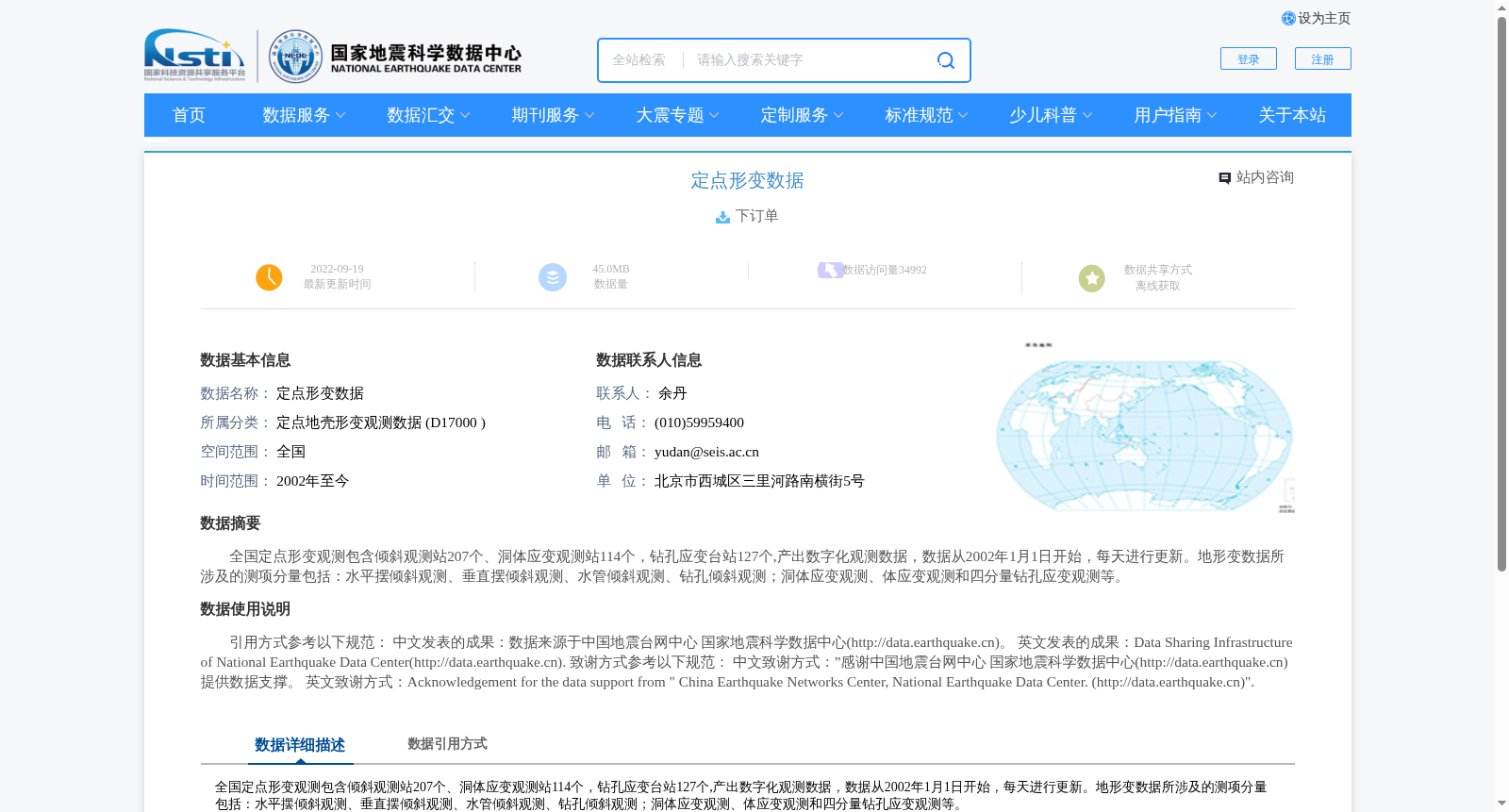Click the 登录 button
1509x812 pixels.
[1249, 58]
